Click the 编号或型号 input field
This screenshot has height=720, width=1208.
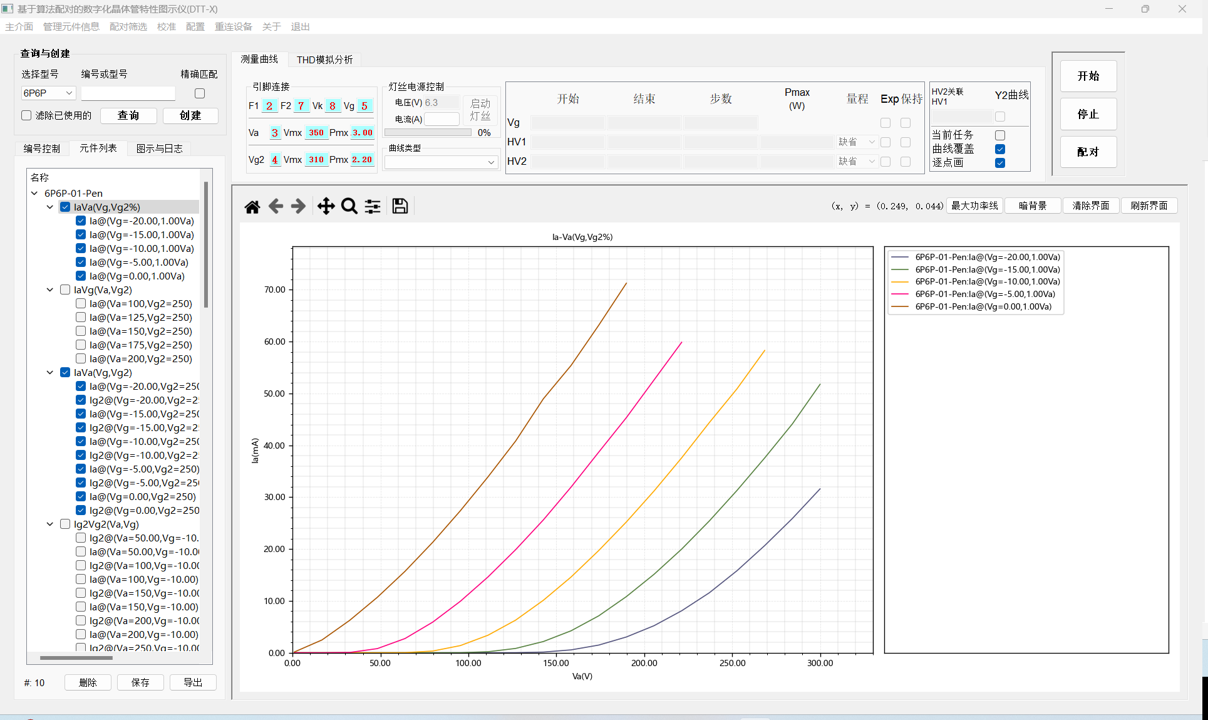coord(128,93)
